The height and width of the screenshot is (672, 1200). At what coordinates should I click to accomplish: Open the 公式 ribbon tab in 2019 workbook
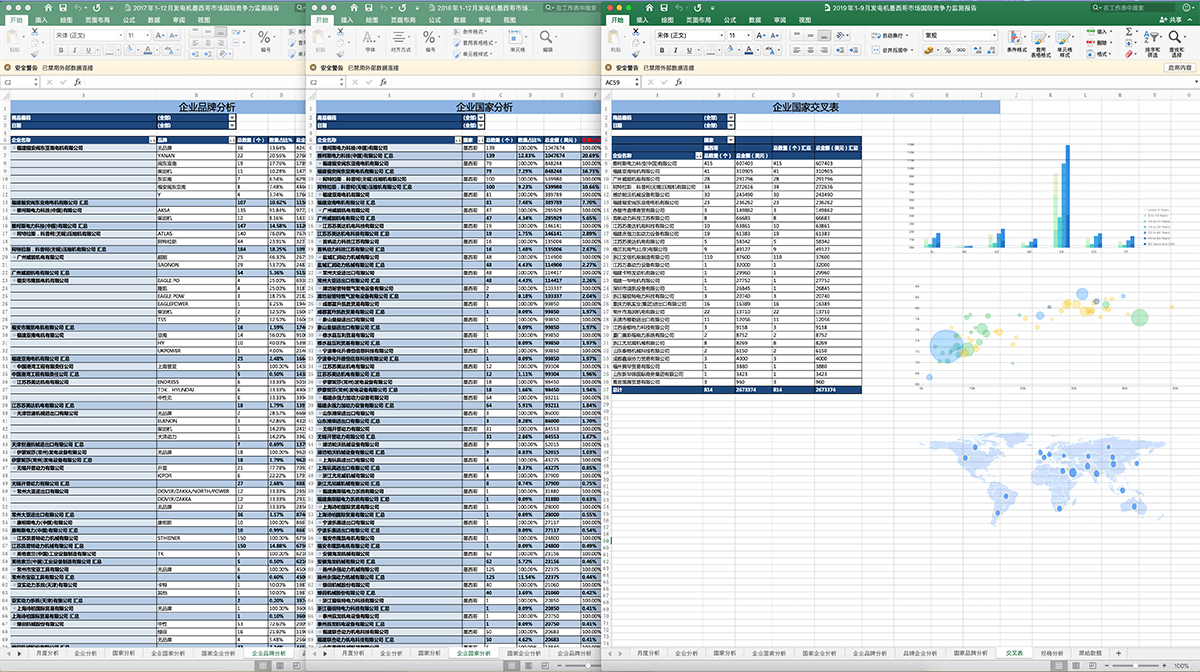(x=731, y=20)
